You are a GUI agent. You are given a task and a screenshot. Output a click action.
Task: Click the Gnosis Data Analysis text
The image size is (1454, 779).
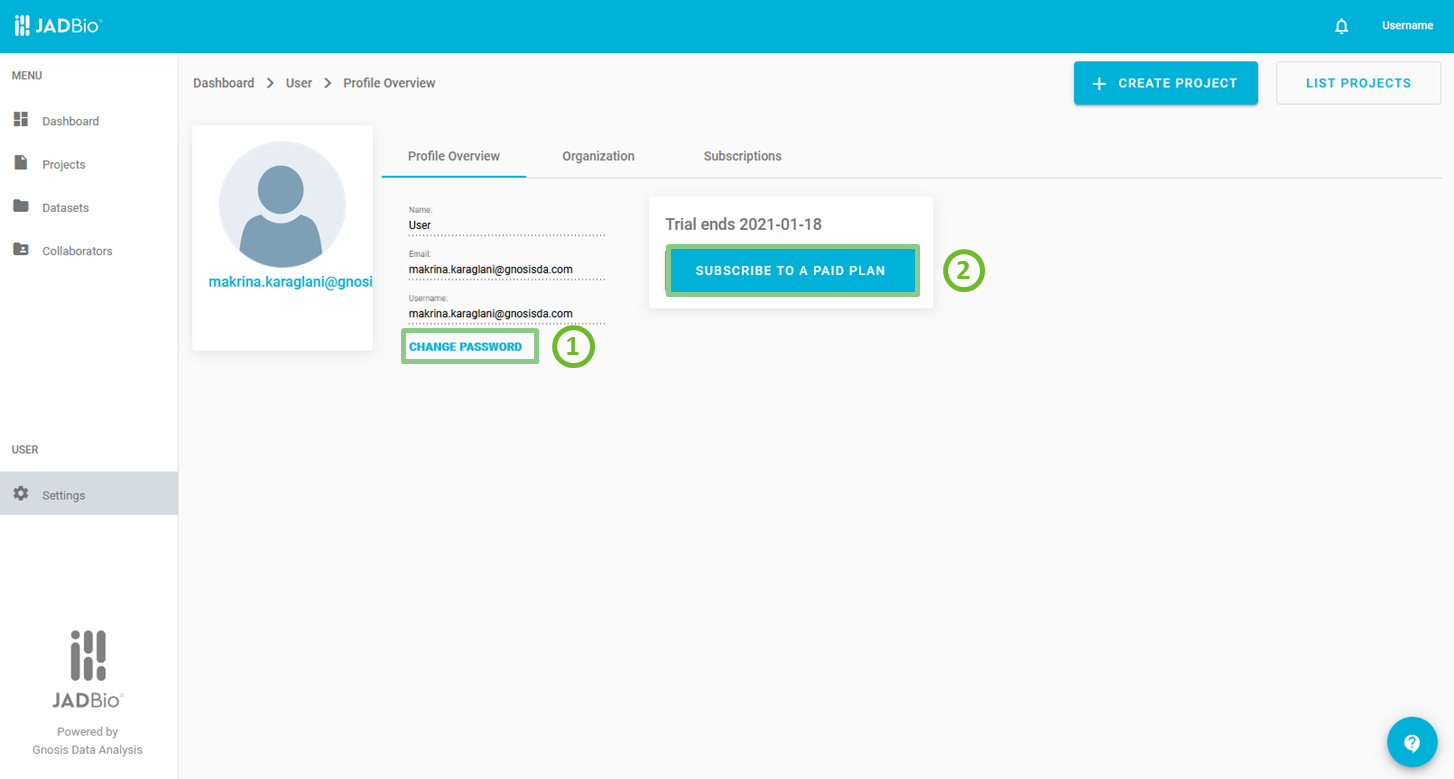coord(88,750)
